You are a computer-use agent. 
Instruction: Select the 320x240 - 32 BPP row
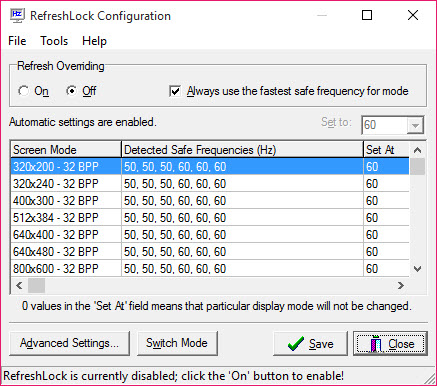[210, 183]
